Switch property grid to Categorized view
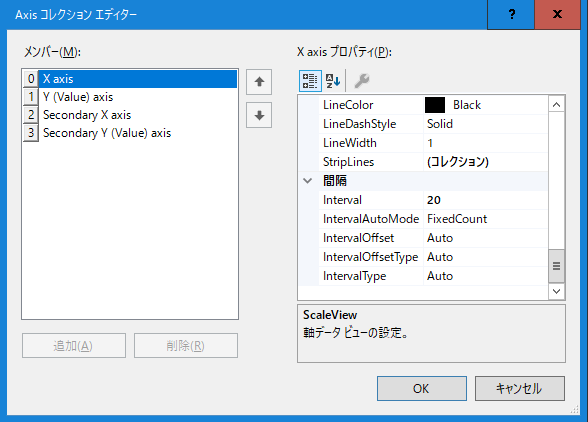This screenshot has width=588, height=422. (x=310, y=81)
